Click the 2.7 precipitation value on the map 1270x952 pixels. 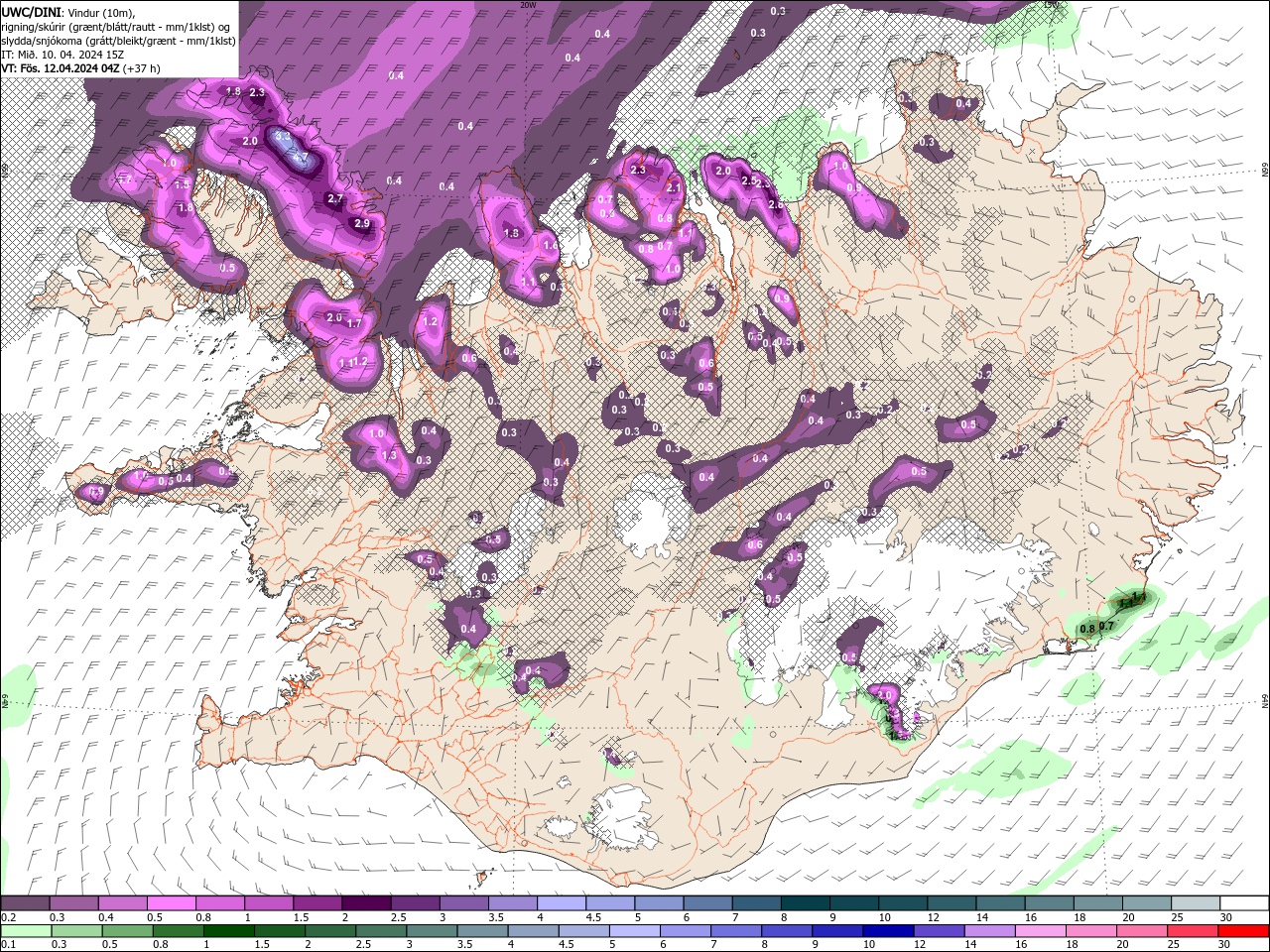tap(335, 199)
